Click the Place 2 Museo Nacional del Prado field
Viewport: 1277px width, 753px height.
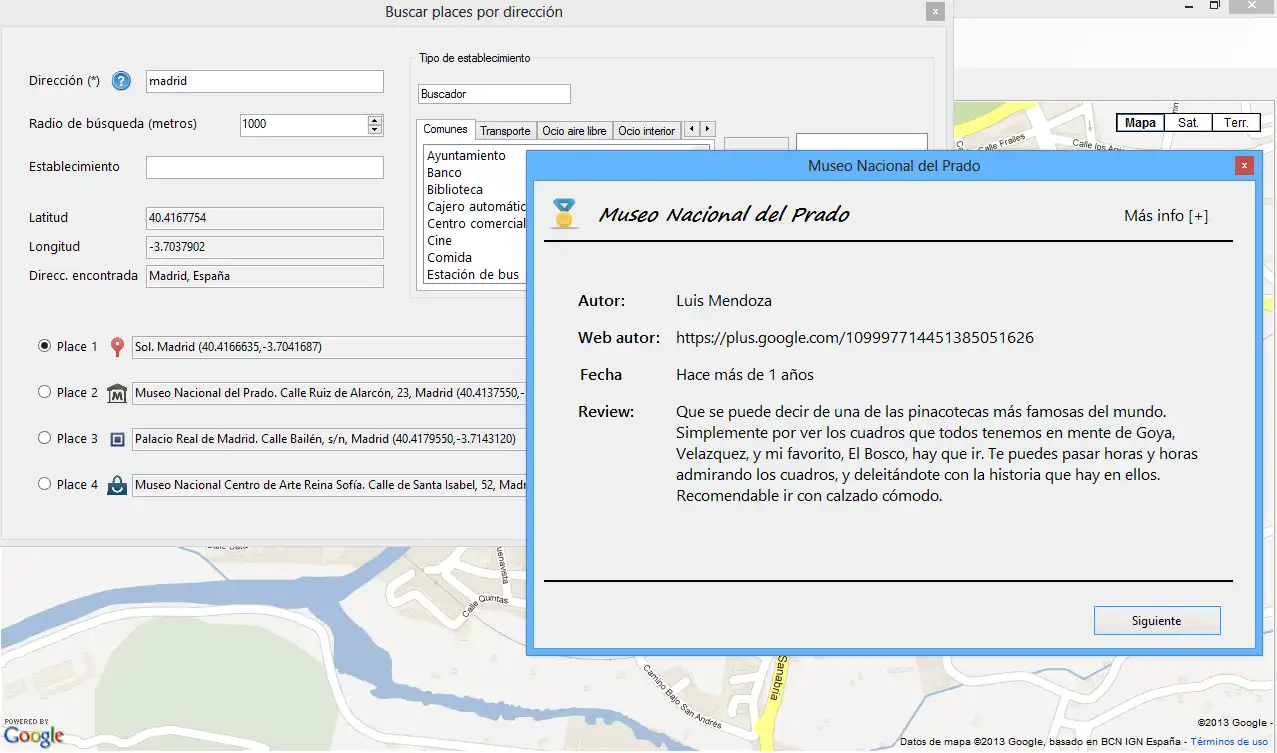[x=329, y=393]
